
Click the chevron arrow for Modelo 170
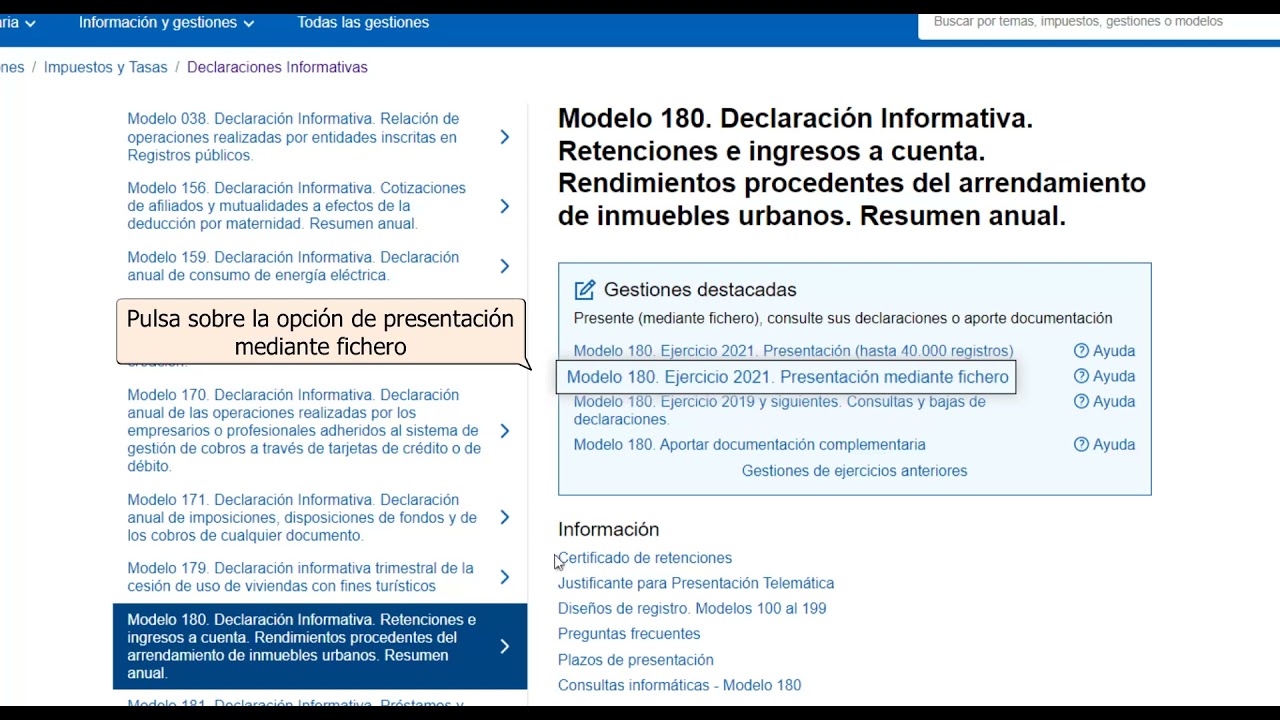coord(505,431)
